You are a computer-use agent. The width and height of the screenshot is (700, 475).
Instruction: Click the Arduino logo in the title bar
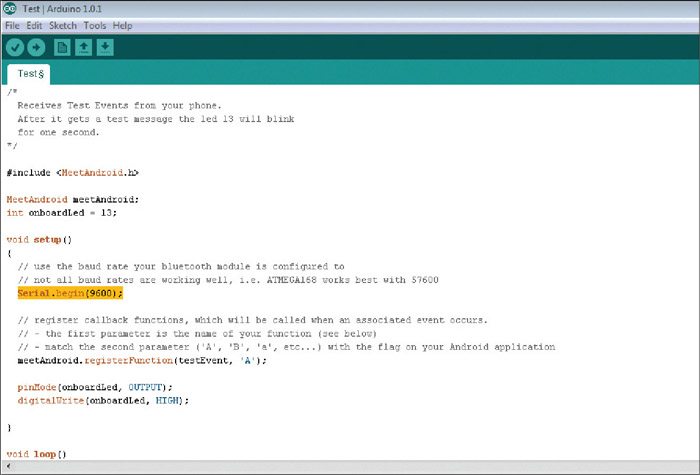click(x=9, y=8)
